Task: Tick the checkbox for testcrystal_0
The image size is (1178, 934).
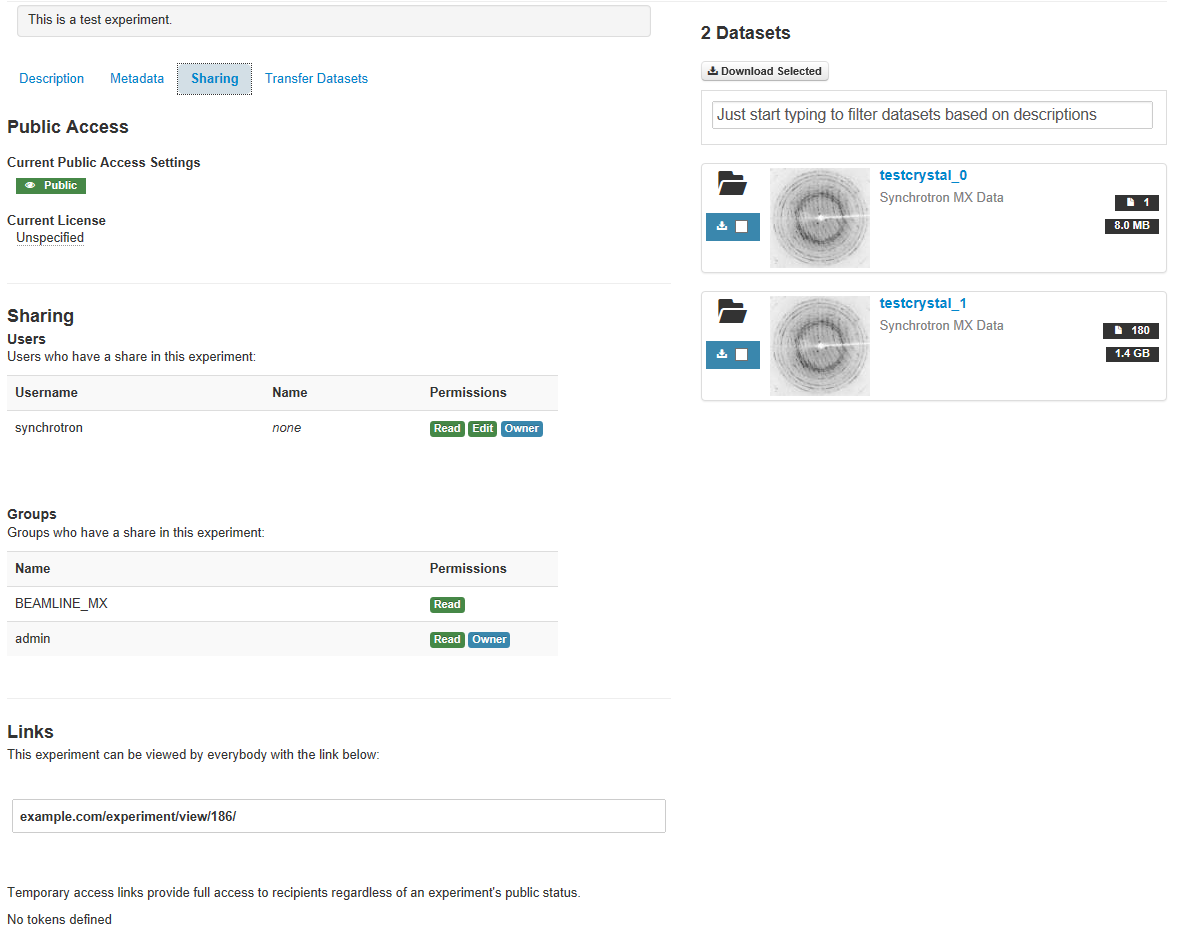Action: pyautogui.click(x=742, y=227)
